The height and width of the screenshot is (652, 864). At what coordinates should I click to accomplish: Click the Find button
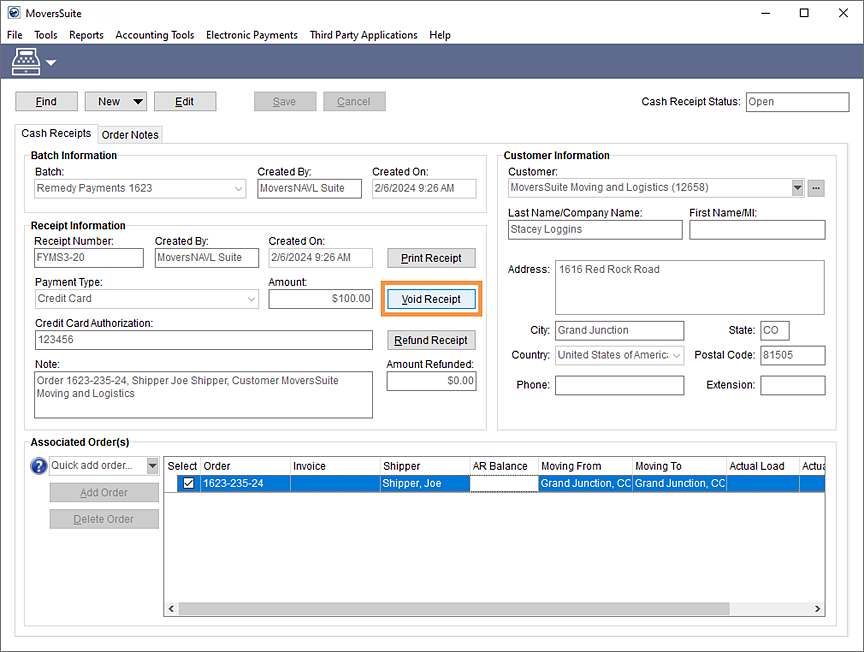tap(46, 101)
